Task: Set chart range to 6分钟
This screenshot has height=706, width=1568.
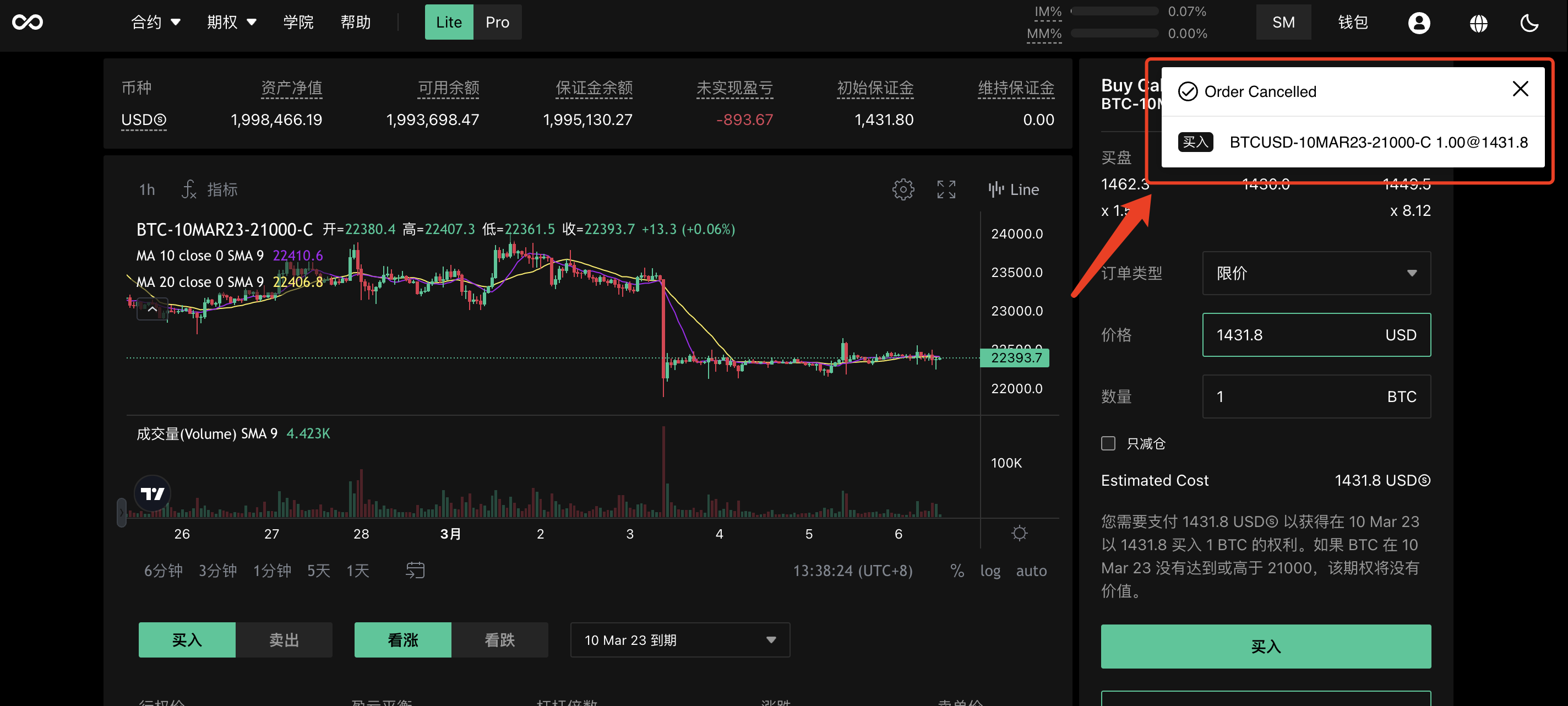Action: pos(163,571)
